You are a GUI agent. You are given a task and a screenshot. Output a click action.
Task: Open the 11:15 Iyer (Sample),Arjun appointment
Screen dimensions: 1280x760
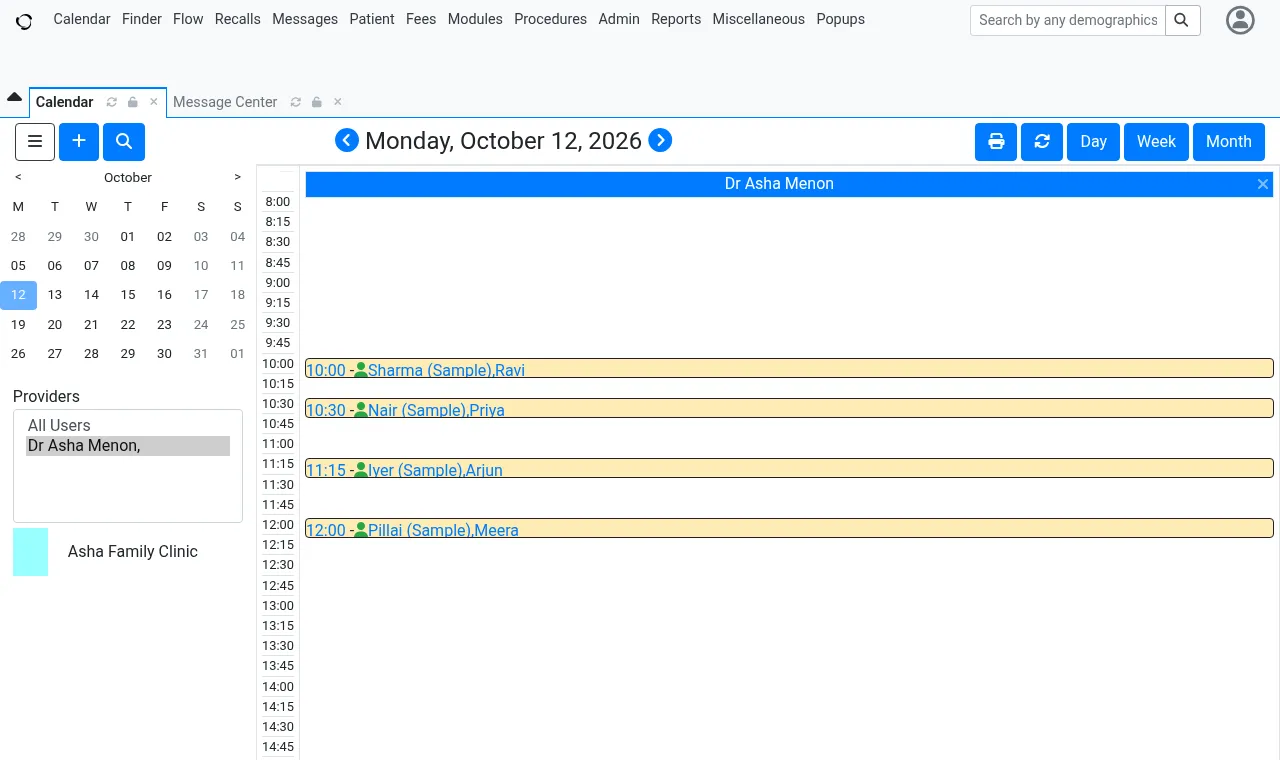(x=789, y=469)
